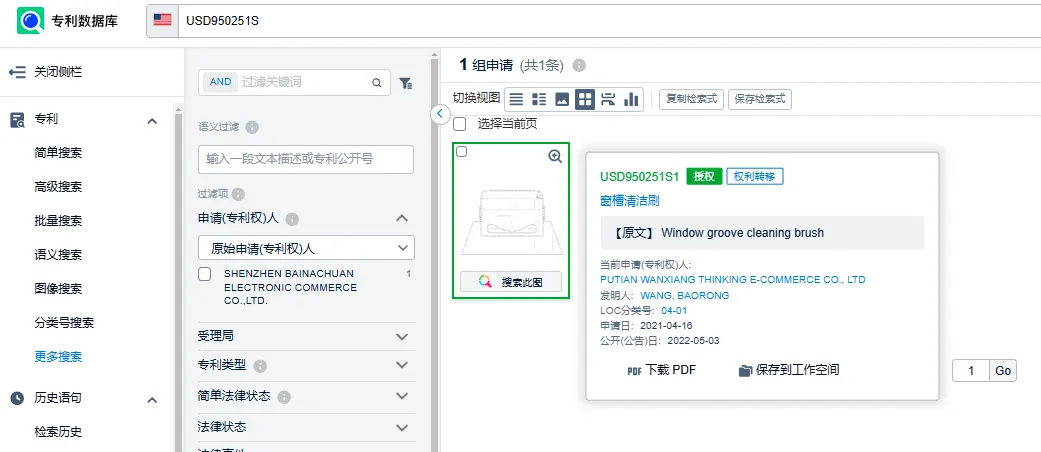Screen dimensions: 1041x452
Task: Click the 权利转移 tag
Action: 755,177
